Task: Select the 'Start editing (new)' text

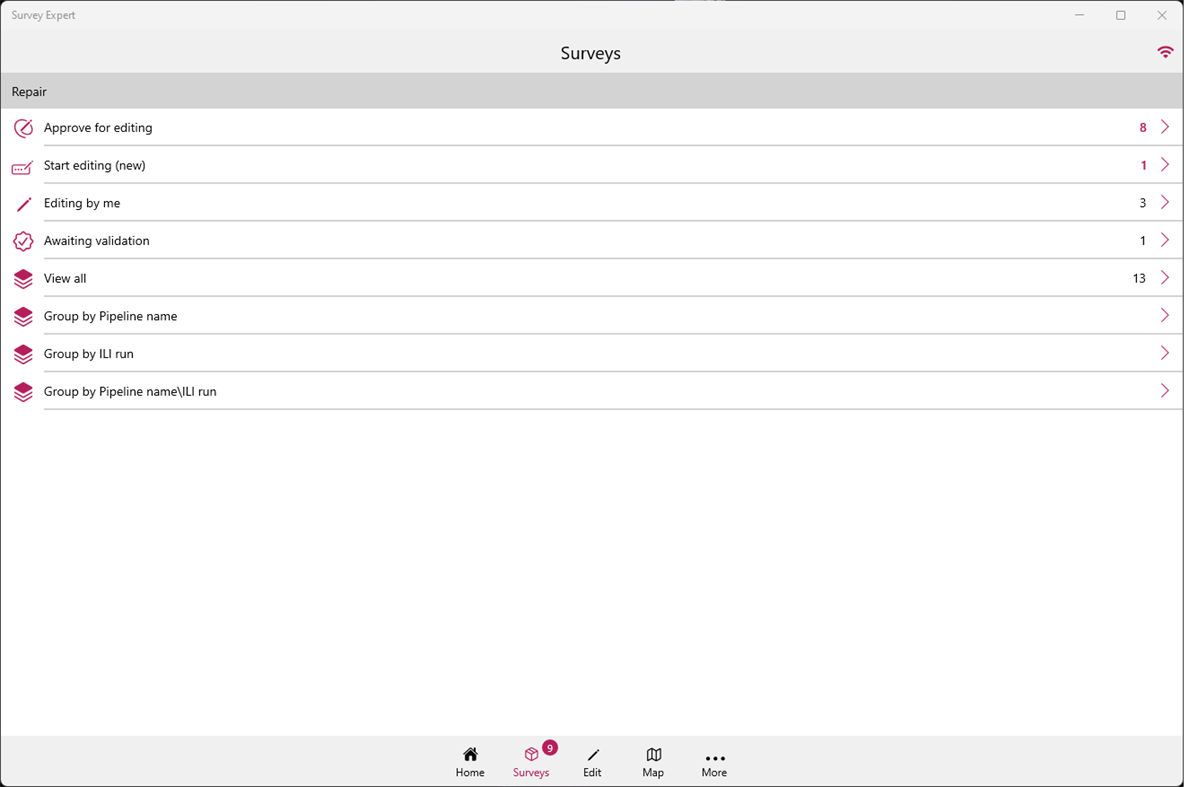Action: [x=94, y=165]
